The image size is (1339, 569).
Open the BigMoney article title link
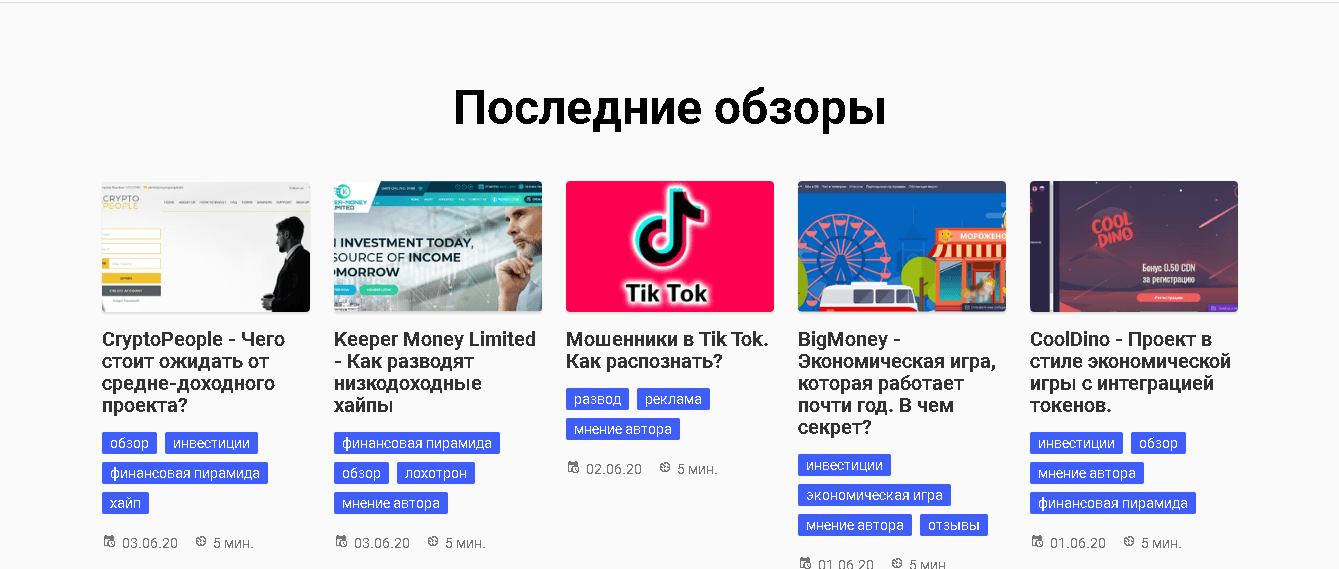(897, 383)
